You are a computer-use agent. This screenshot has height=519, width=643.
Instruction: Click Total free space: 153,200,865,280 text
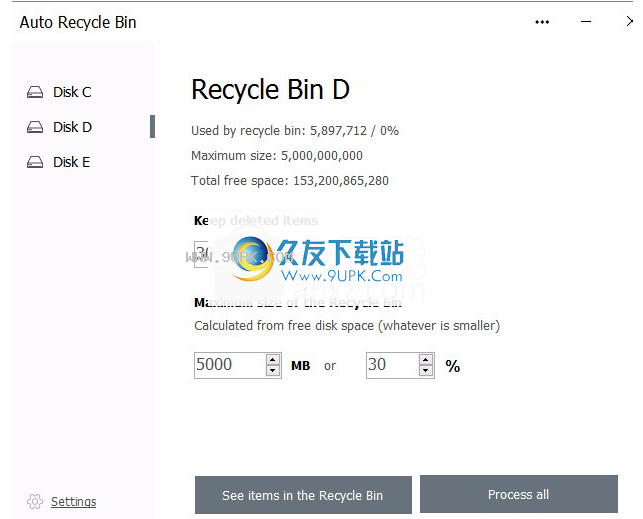tap(290, 181)
